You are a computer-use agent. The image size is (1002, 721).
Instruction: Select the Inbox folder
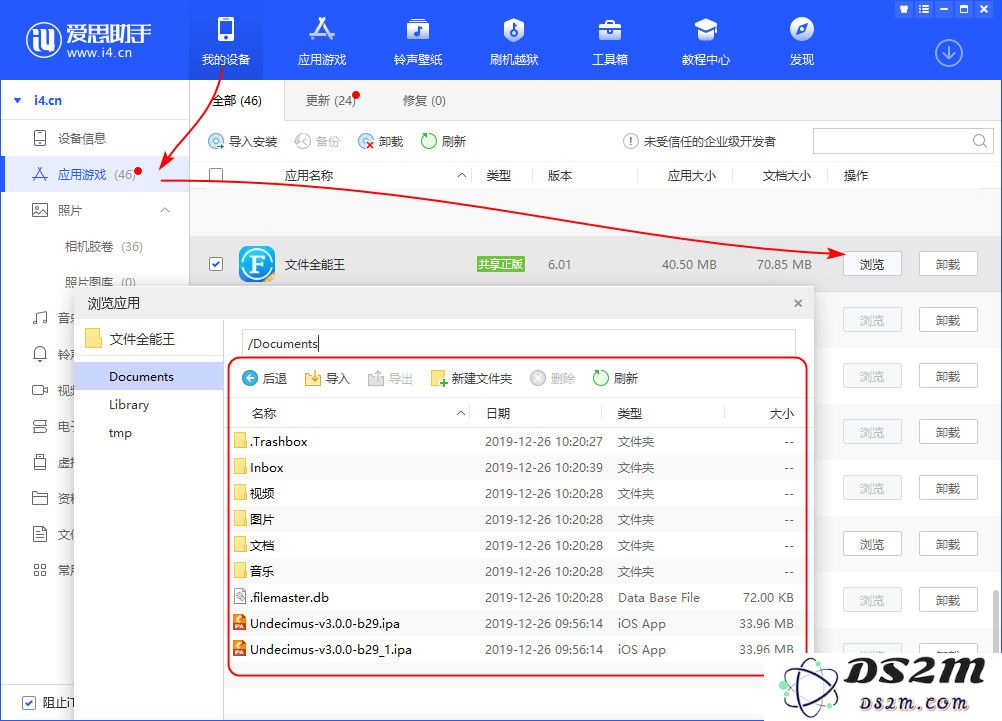pyautogui.click(x=514, y=467)
